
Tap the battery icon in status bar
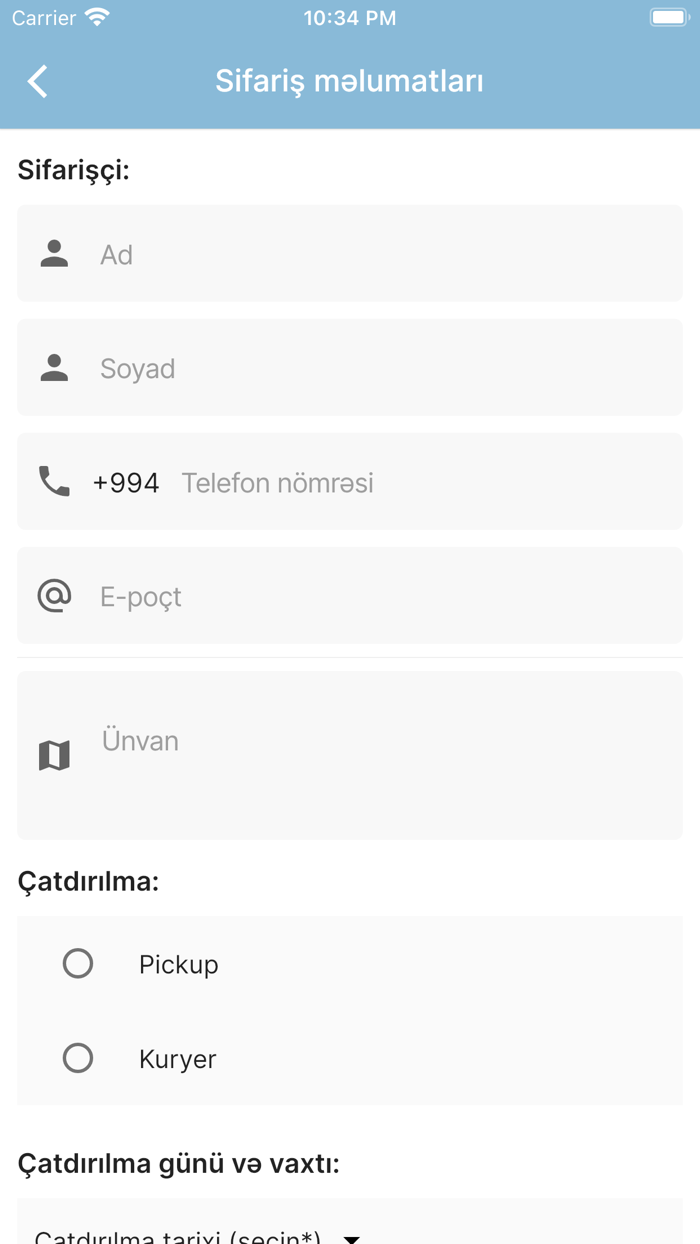(668, 18)
